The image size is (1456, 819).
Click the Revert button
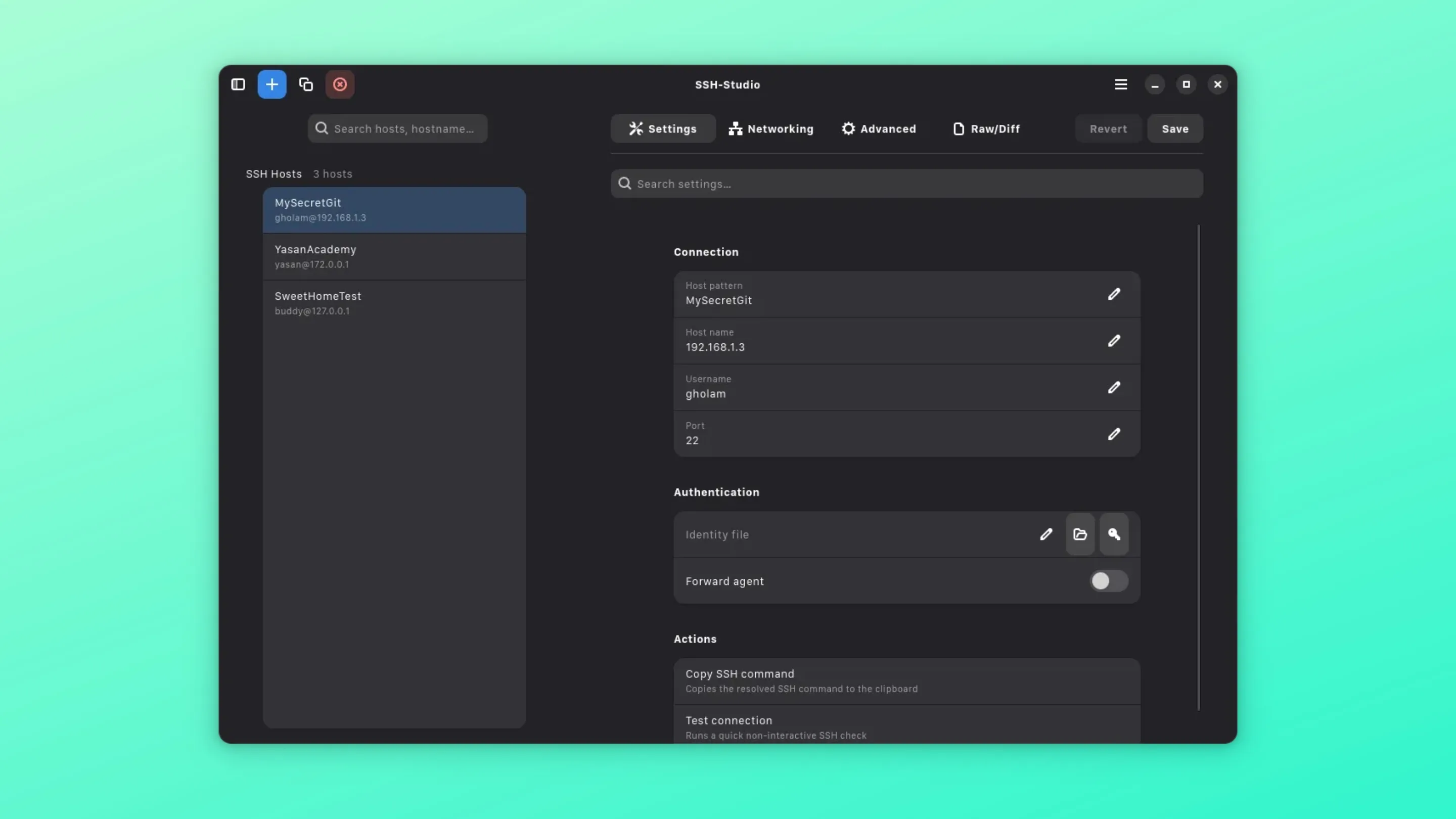[x=1108, y=129]
